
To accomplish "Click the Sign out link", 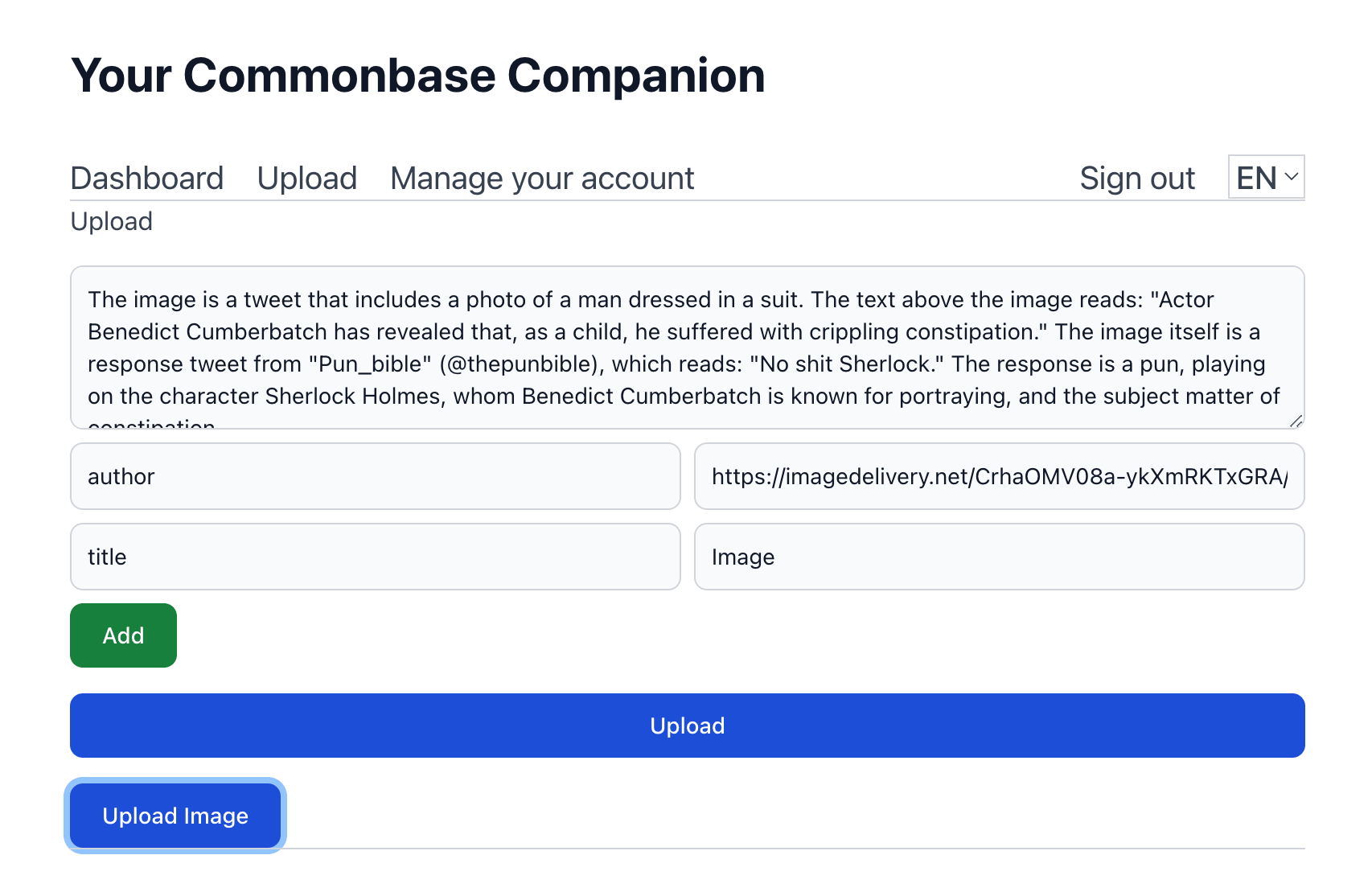I will 1136,179.
